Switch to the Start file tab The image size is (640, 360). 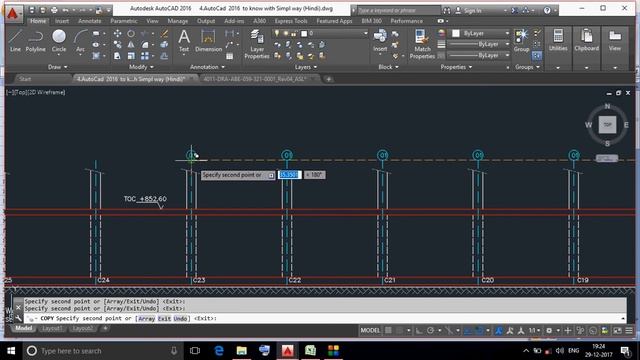[25, 79]
